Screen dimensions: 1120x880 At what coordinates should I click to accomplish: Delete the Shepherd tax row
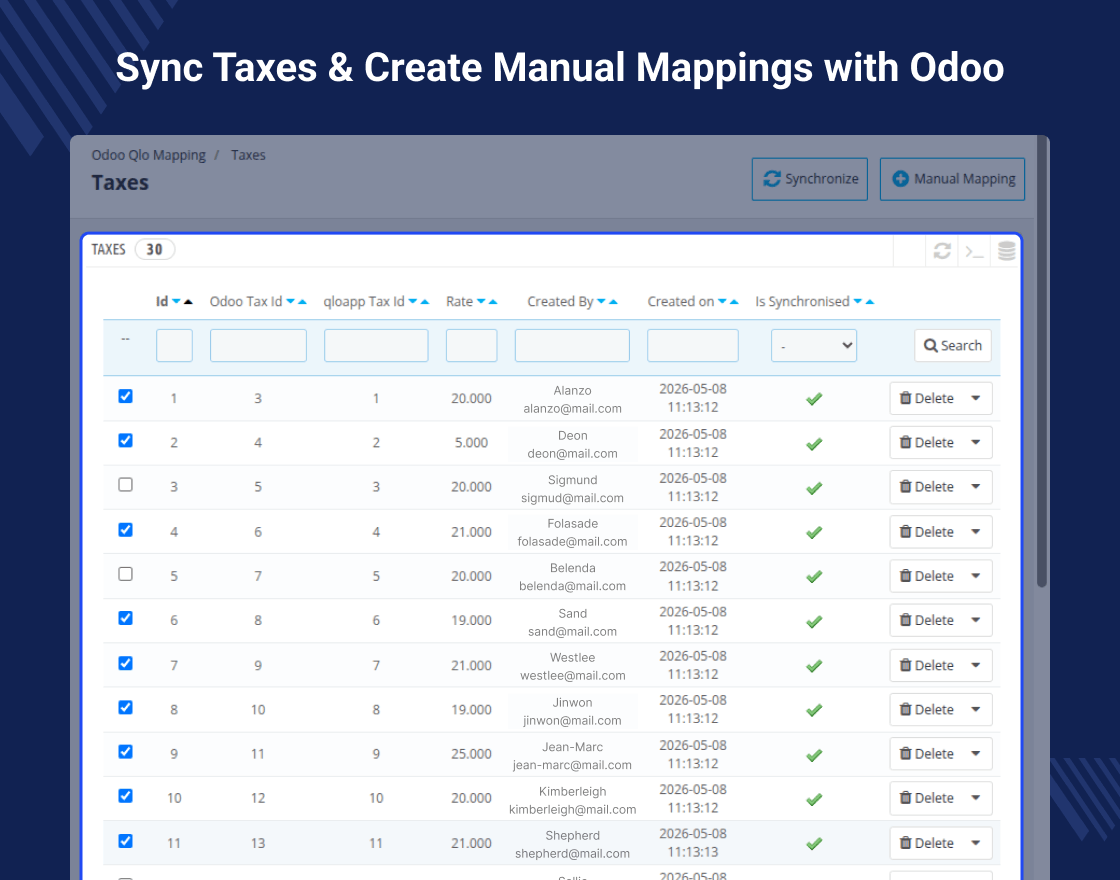coord(926,843)
